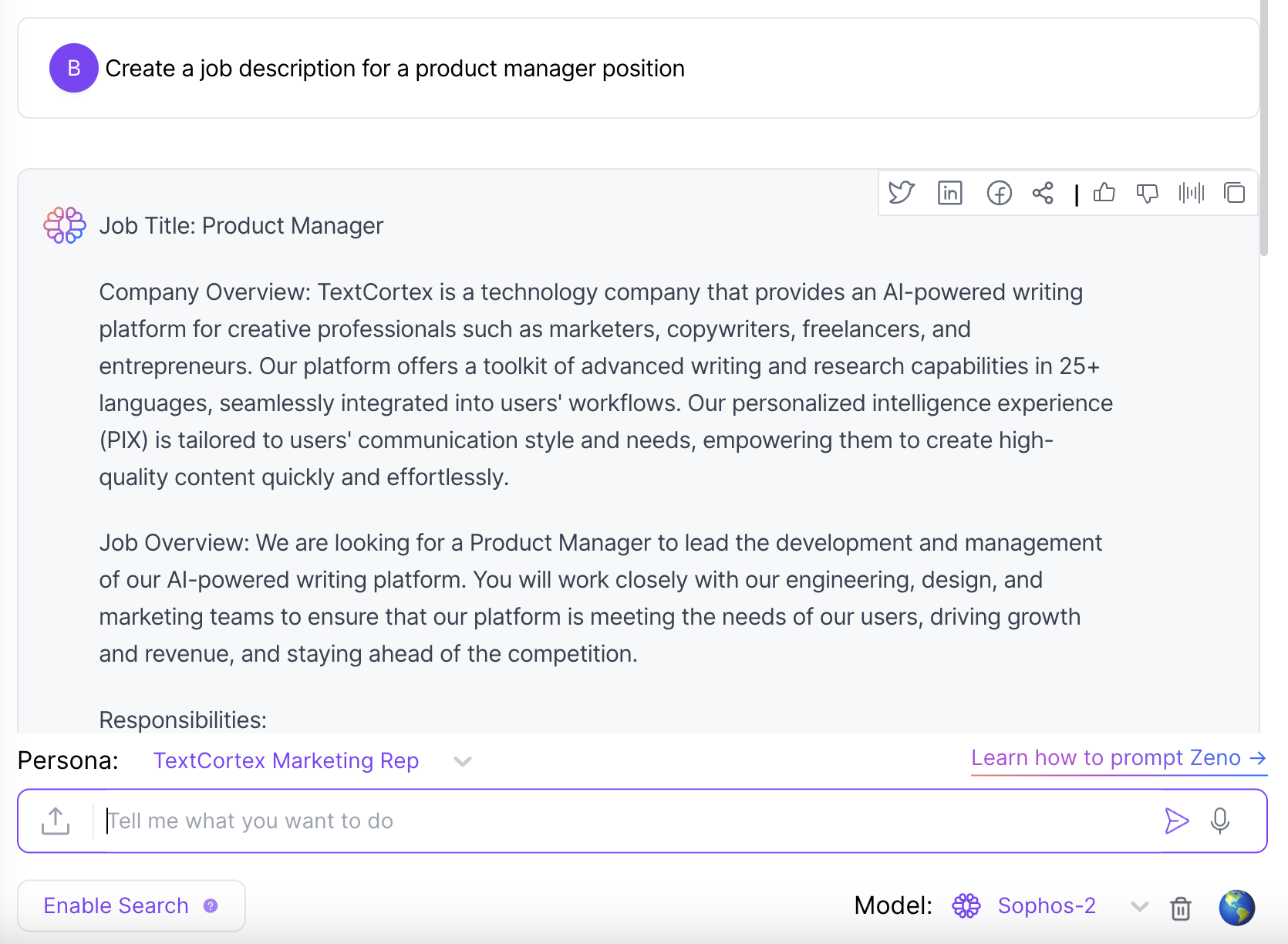Share the response on Facebook
The height and width of the screenshot is (944, 1288).
click(999, 193)
